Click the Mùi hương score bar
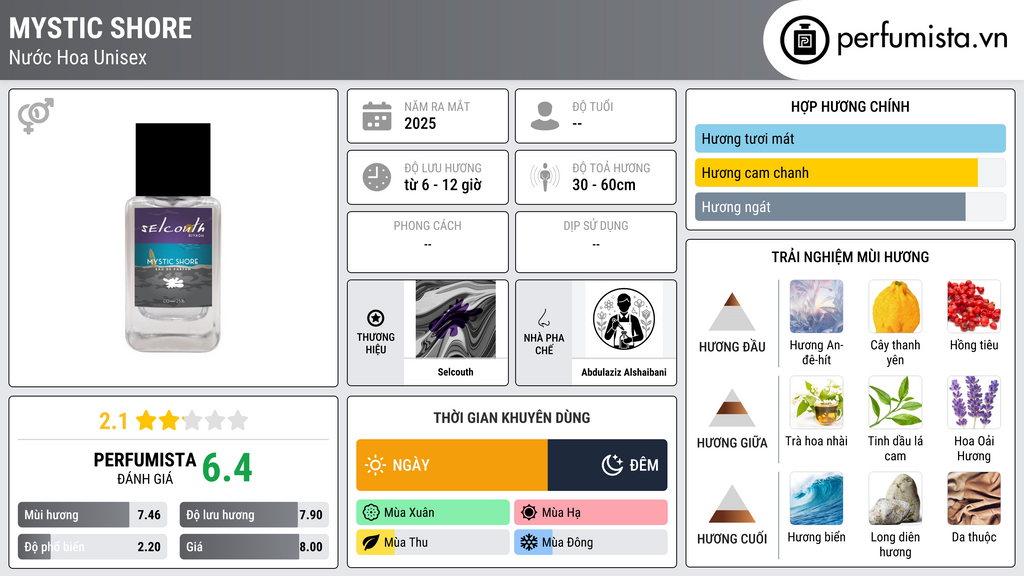This screenshot has height=576, width=1024. point(92,515)
